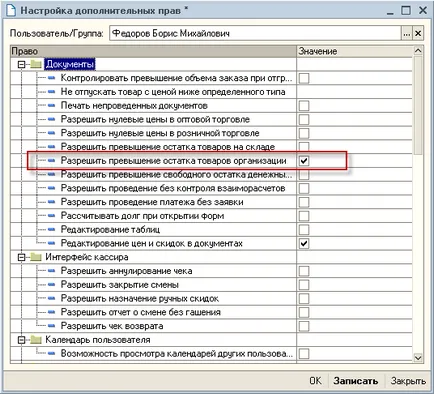Toggle Рассчитывать долг при открытии форм checkbox
Image resolution: width=434 pixels, height=394 pixels.
304,216
